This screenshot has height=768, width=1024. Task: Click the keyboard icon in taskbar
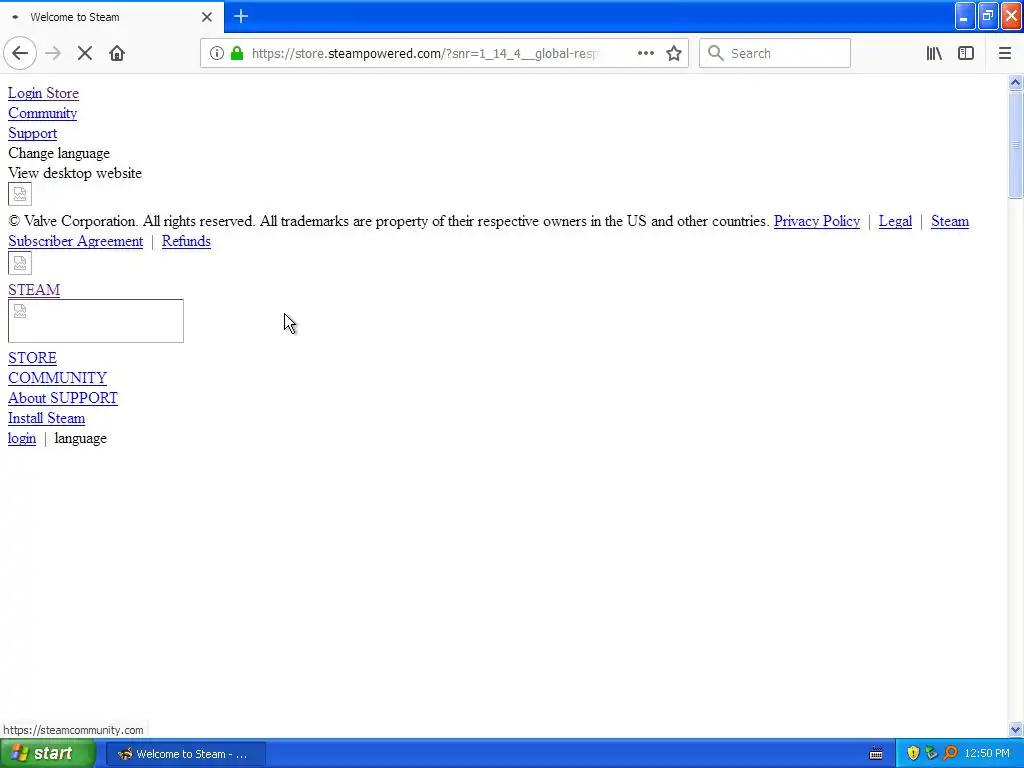pyautogui.click(x=876, y=754)
